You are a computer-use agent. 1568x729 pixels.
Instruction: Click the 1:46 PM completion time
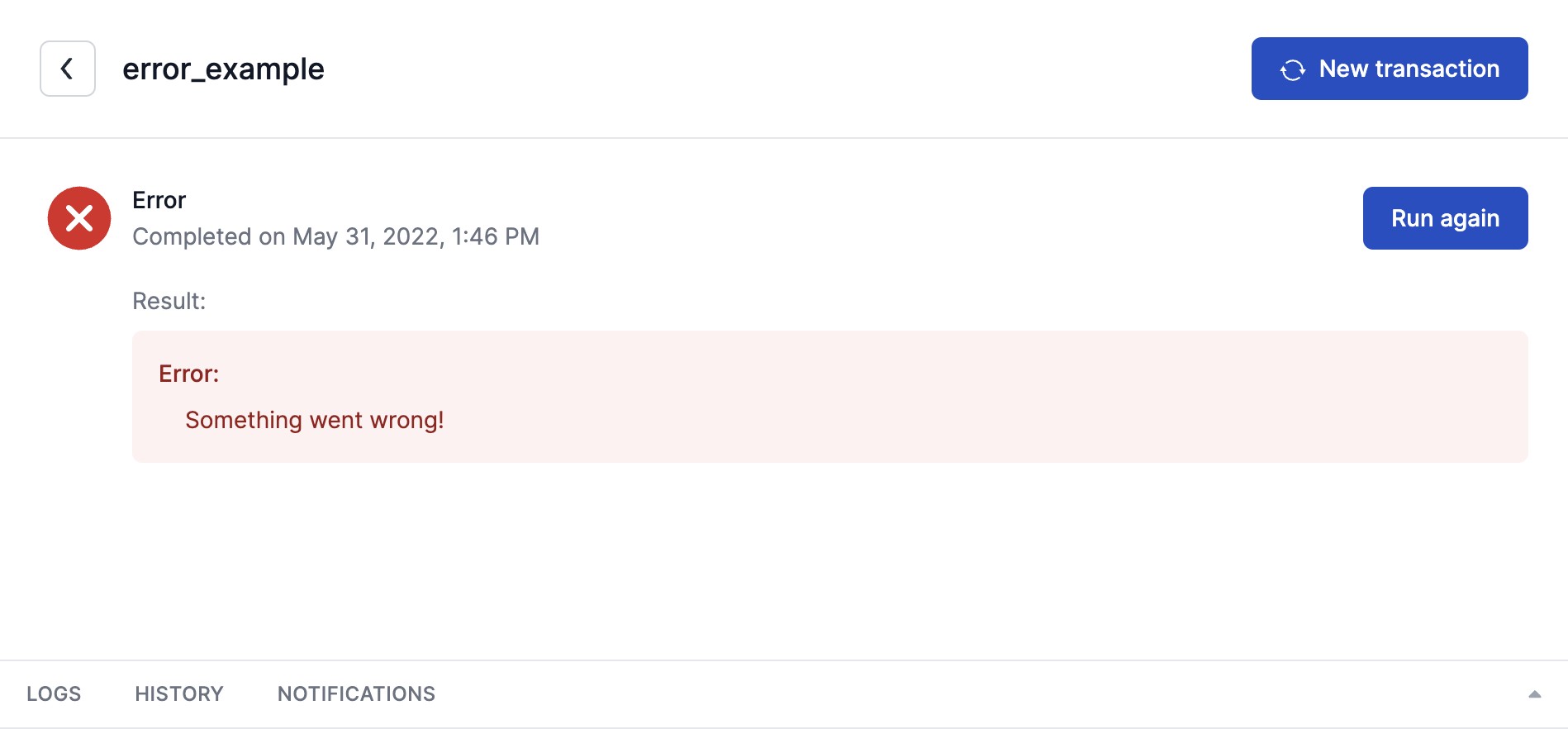(x=495, y=236)
